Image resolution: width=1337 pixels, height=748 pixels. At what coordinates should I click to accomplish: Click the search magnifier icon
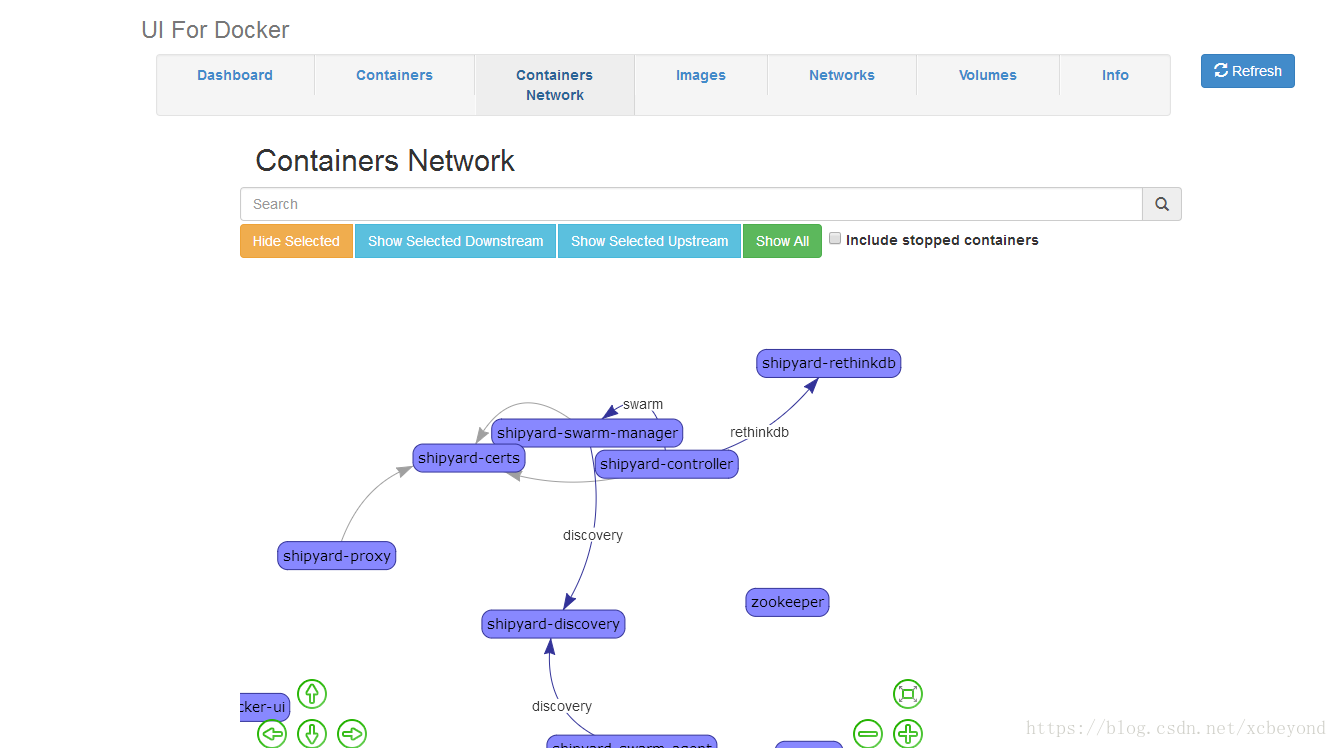click(1161, 203)
